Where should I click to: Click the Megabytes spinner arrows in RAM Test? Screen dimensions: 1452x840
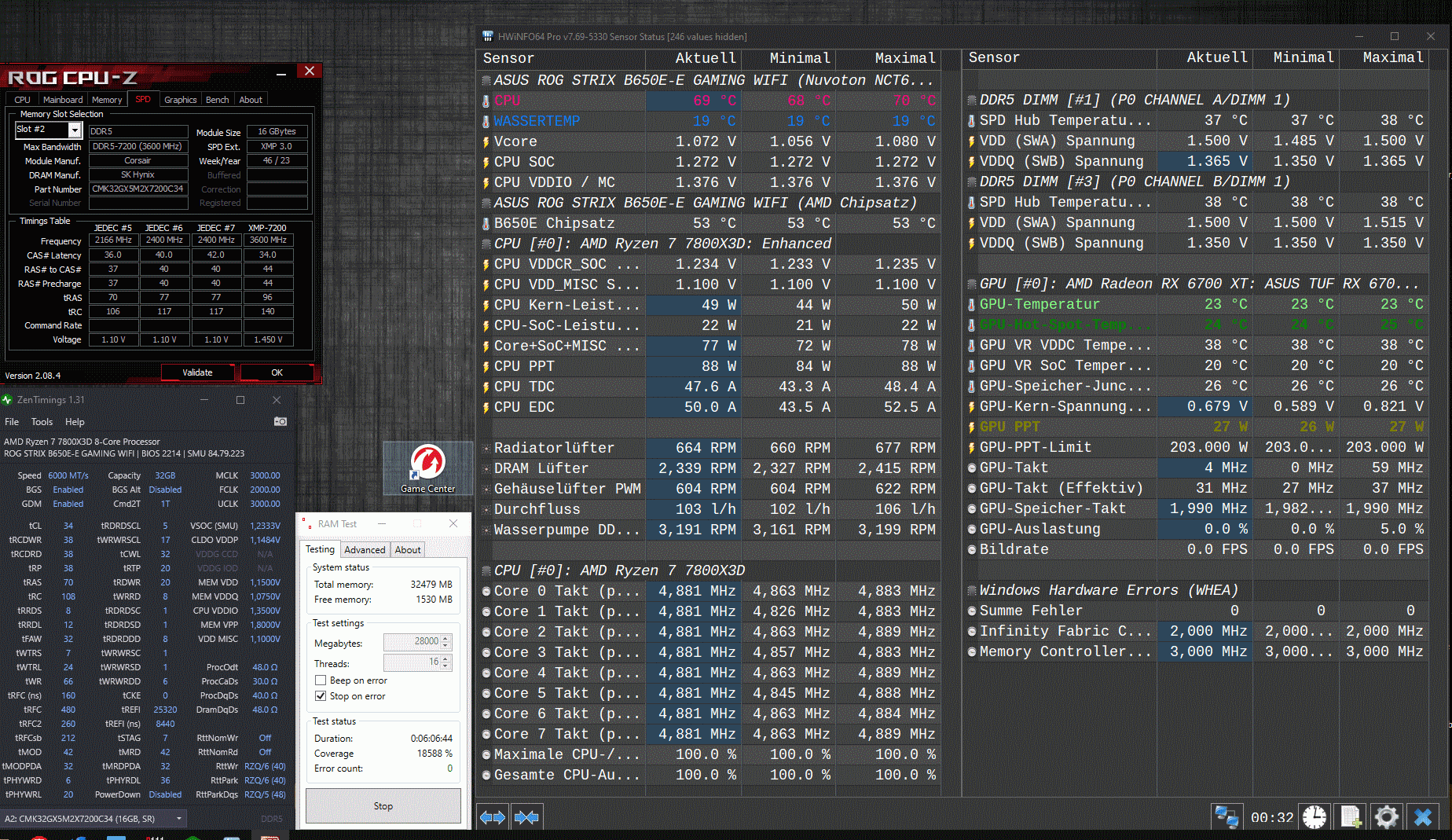point(445,641)
